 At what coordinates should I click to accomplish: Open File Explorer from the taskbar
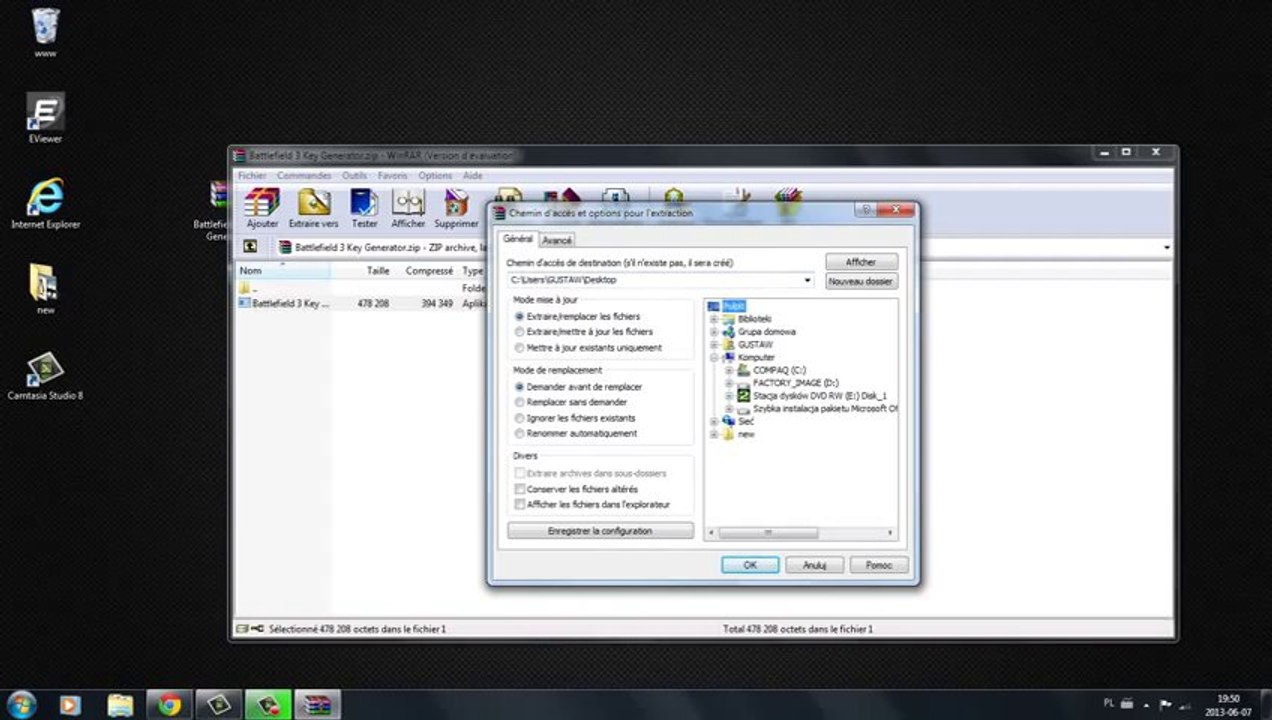(120, 705)
